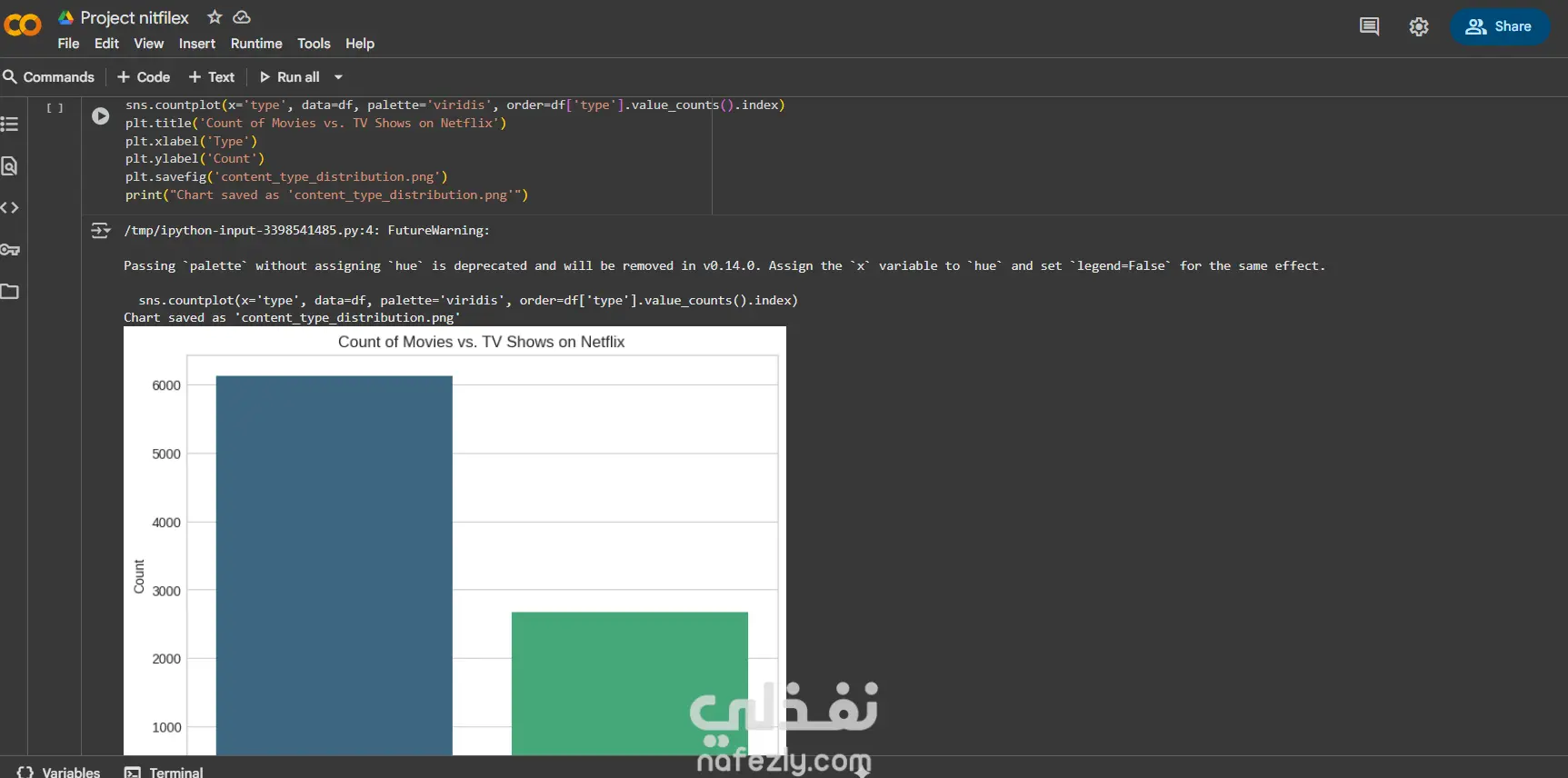This screenshot has width=1568, height=778.
Task: Open the code snippets sidebar
Action: (x=10, y=207)
